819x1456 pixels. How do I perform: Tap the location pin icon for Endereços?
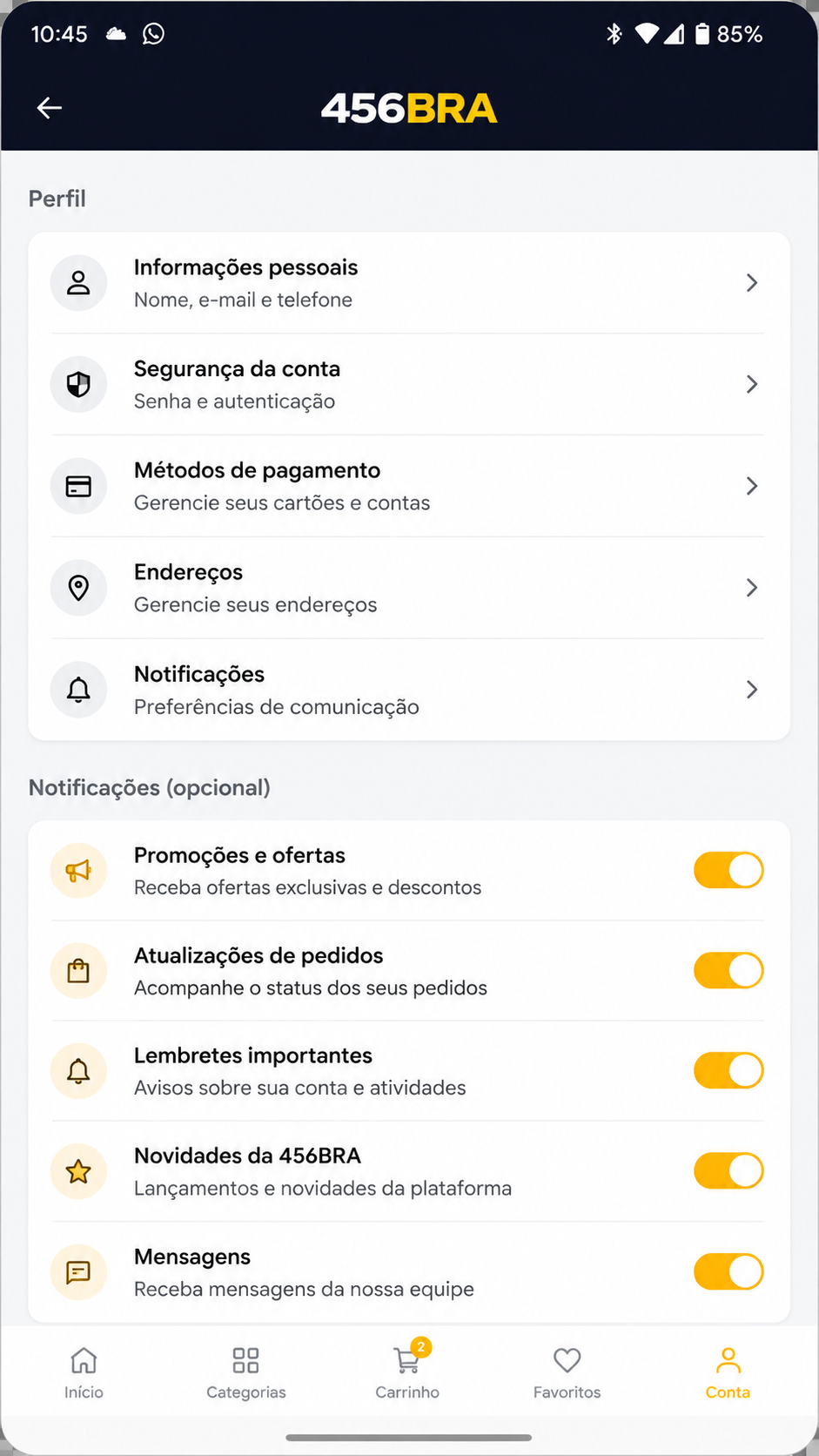click(x=78, y=588)
